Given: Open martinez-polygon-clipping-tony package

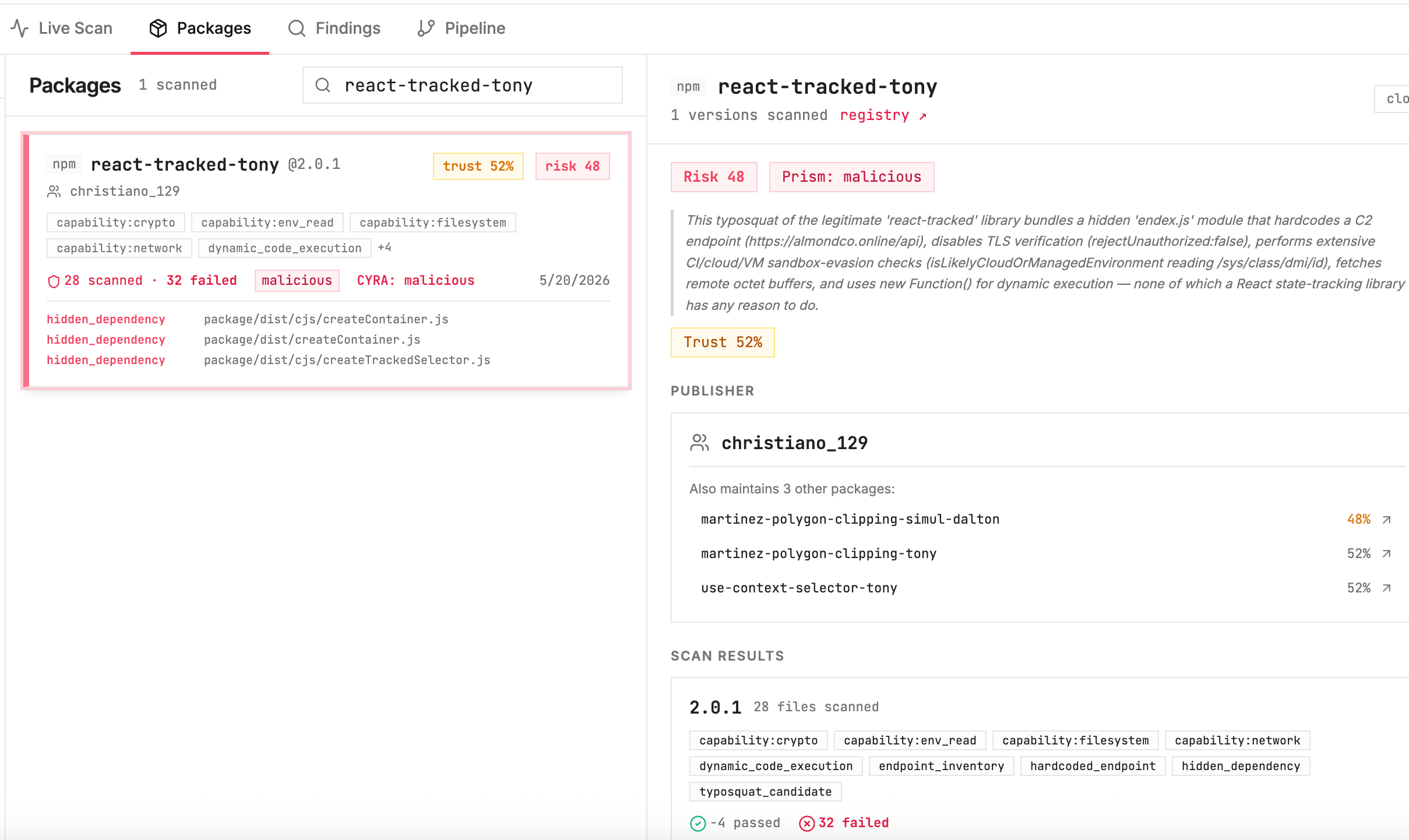Looking at the screenshot, I should (819, 554).
